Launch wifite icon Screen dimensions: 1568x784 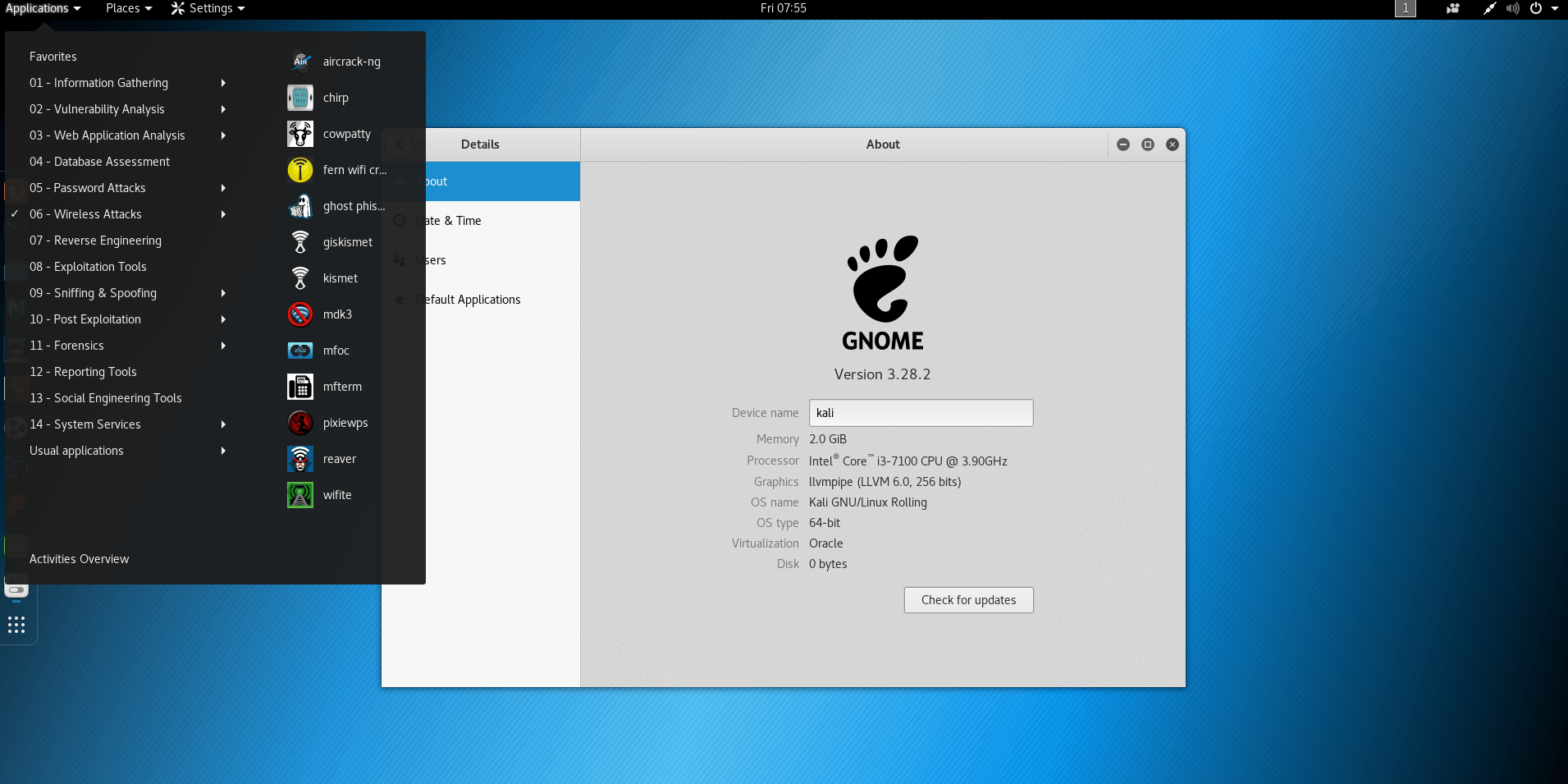click(x=300, y=495)
